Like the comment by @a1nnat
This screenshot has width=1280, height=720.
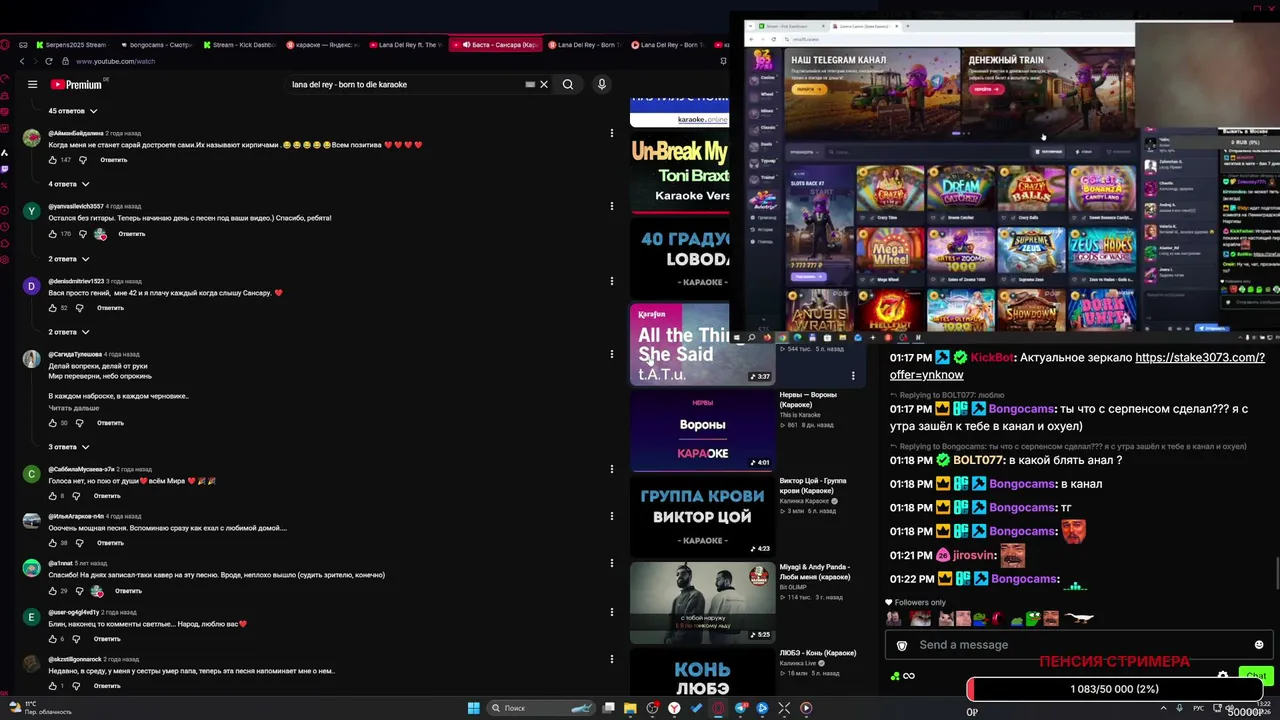tap(53, 591)
